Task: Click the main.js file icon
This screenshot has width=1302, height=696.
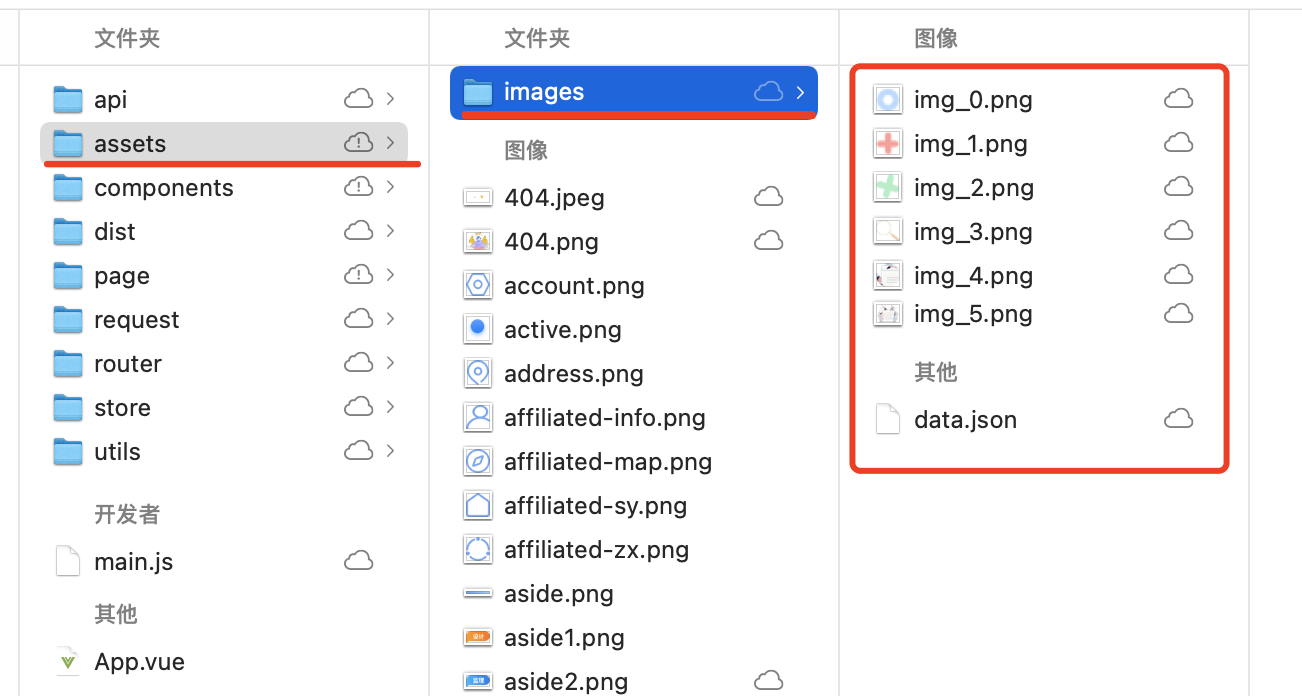Action: click(67, 561)
